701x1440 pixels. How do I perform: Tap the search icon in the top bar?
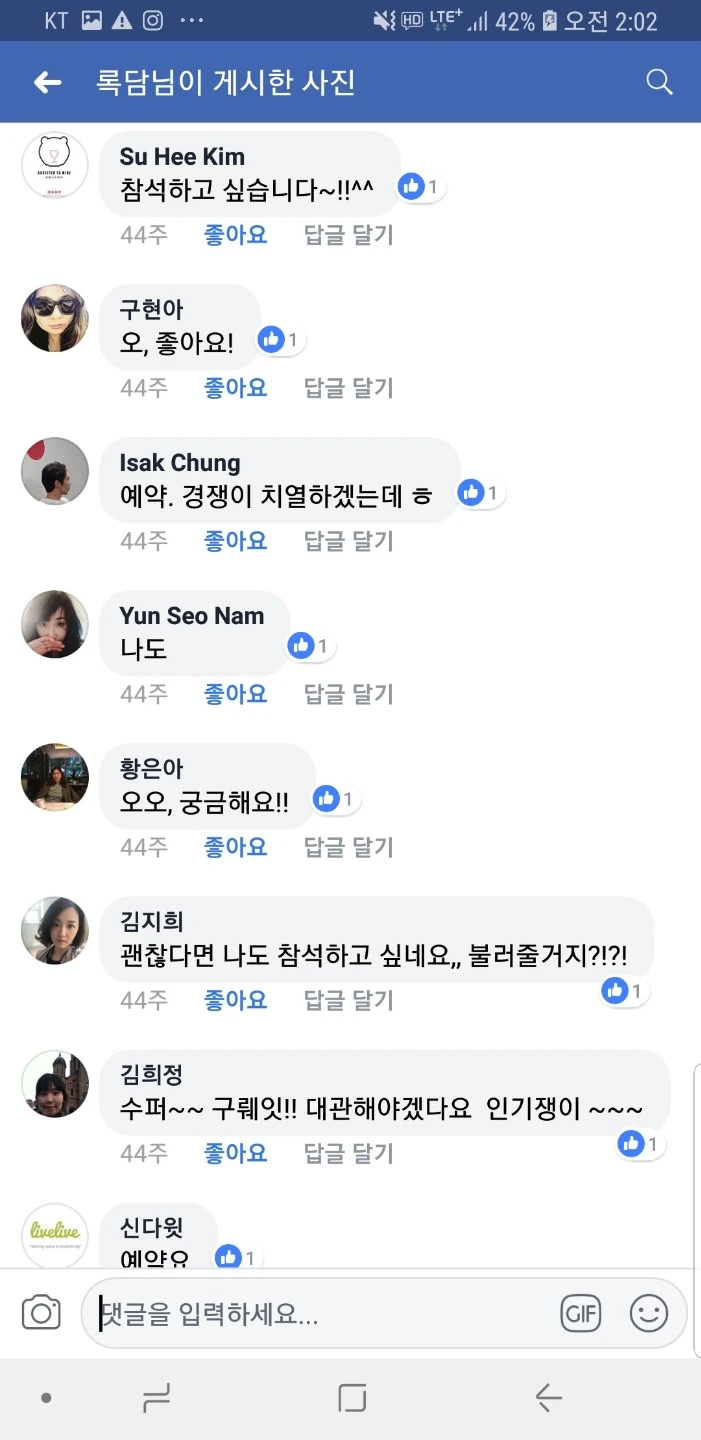click(x=659, y=81)
